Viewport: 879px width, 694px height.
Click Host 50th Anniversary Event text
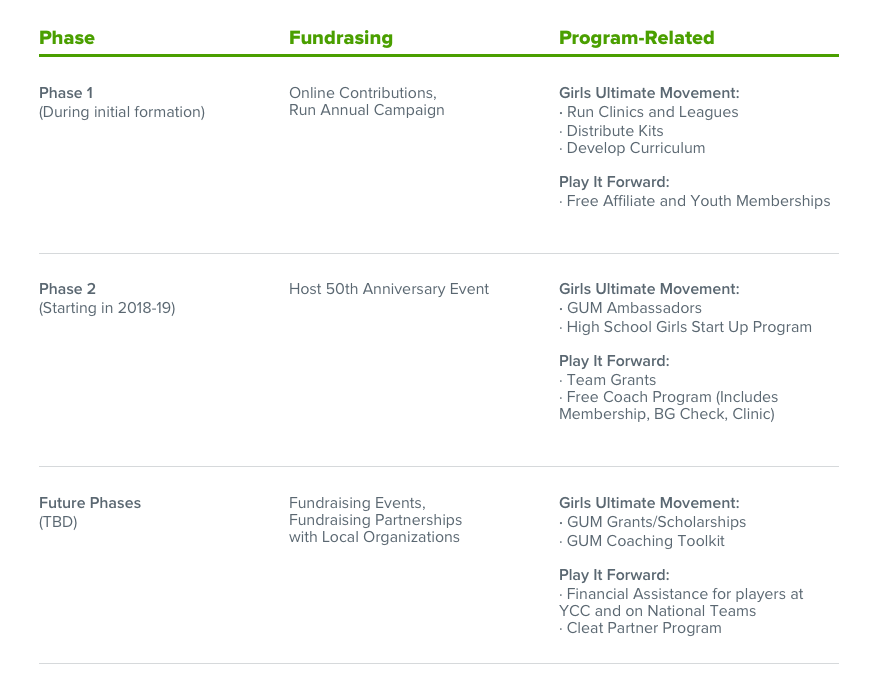click(x=389, y=289)
